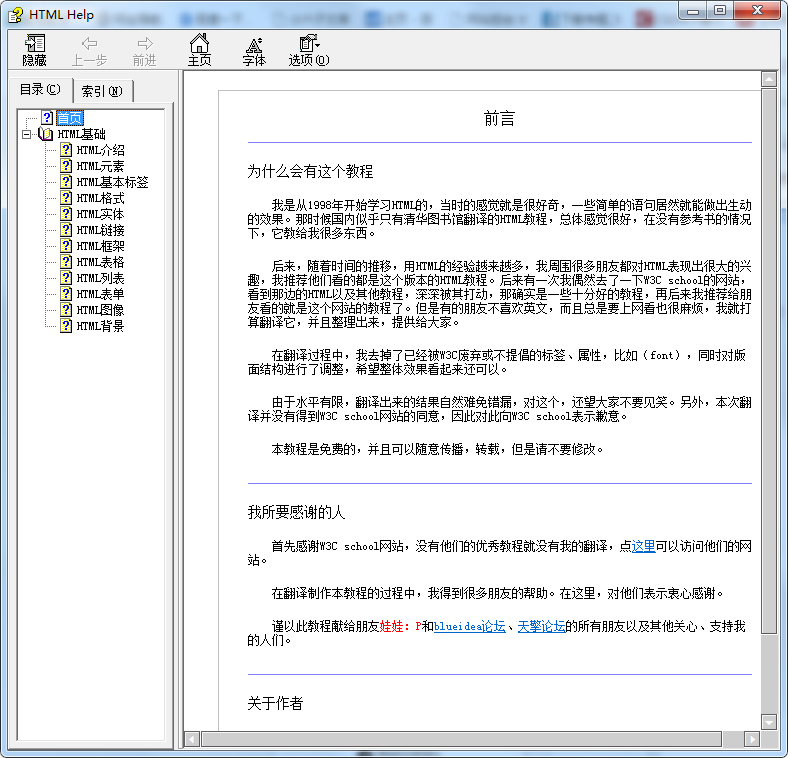Viewport: 788px width, 758px height.
Task: Select HTML表格 in the contents tree
Action: click(100, 262)
